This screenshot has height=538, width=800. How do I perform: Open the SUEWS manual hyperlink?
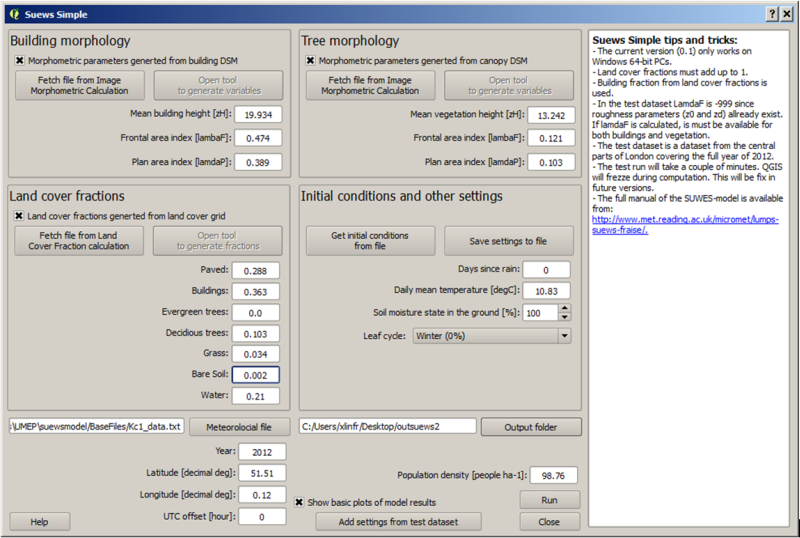(685, 225)
